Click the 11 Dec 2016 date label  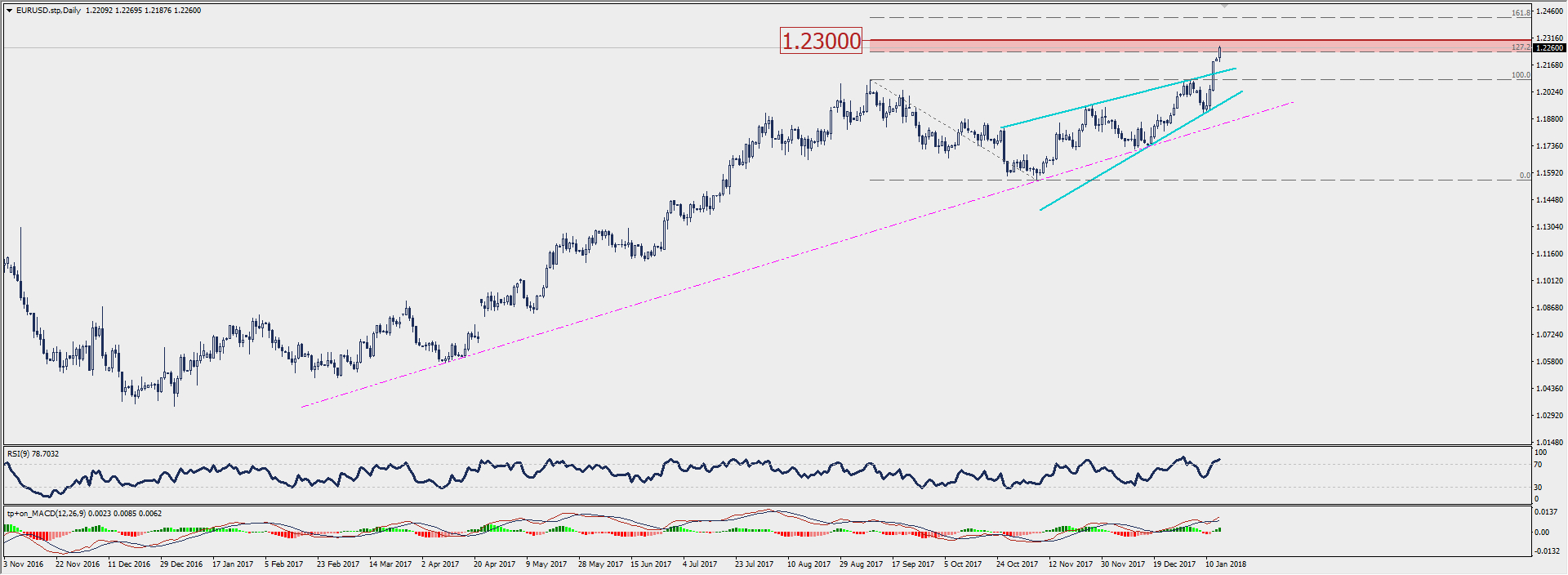(x=129, y=564)
